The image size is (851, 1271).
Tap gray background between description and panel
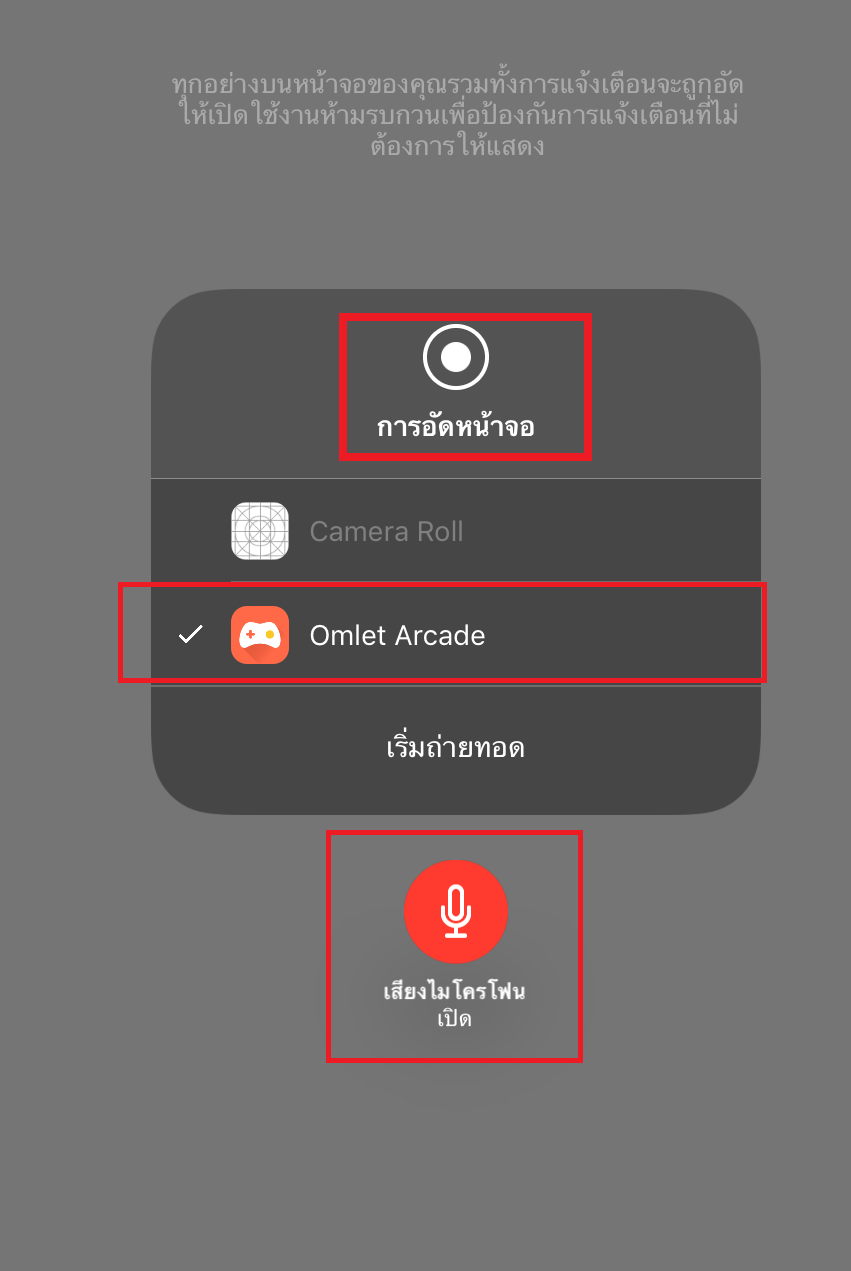click(456, 225)
